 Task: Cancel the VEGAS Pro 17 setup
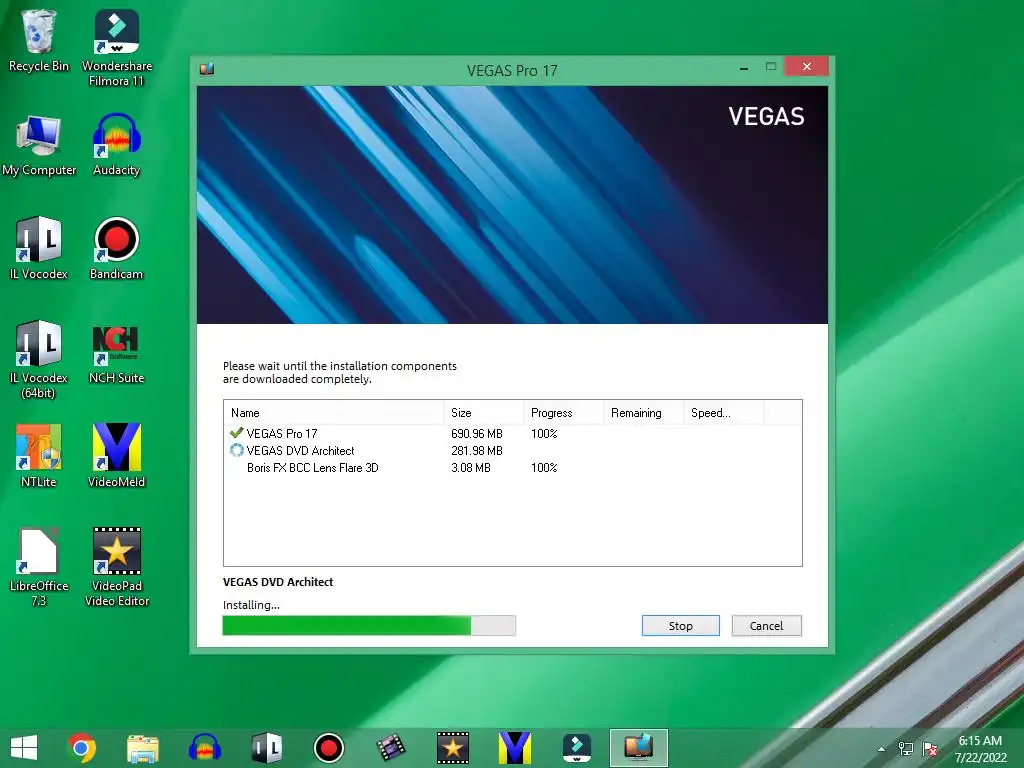(x=766, y=626)
